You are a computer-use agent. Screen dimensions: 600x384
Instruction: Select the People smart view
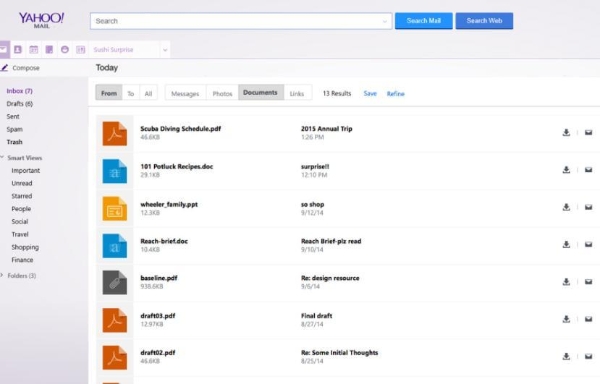tap(21, 209)
